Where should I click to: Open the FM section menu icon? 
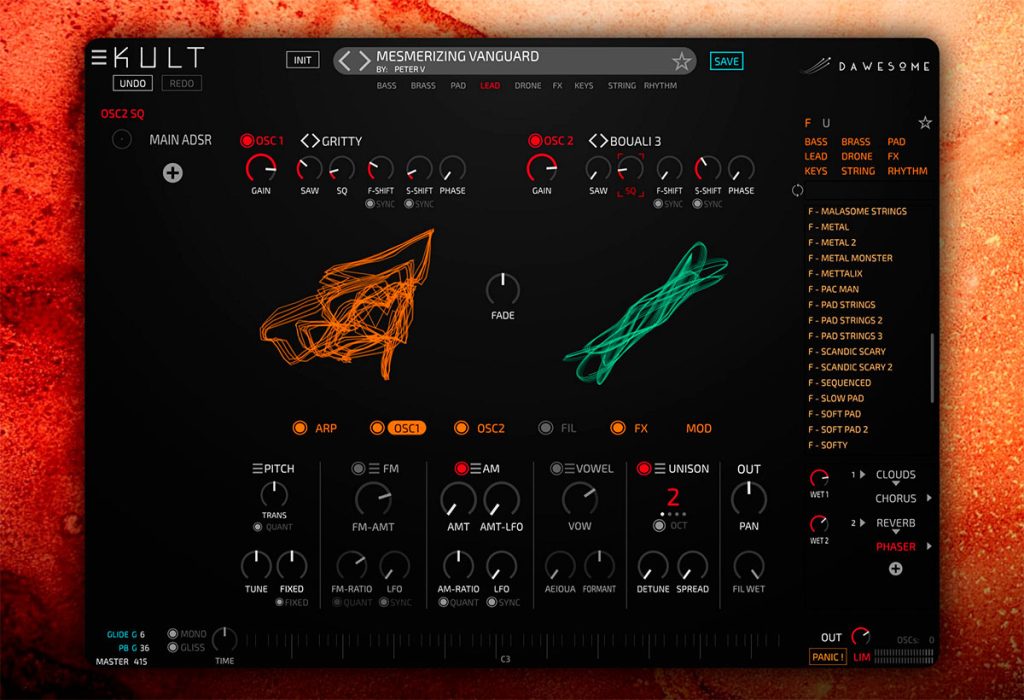coord(374,468)
